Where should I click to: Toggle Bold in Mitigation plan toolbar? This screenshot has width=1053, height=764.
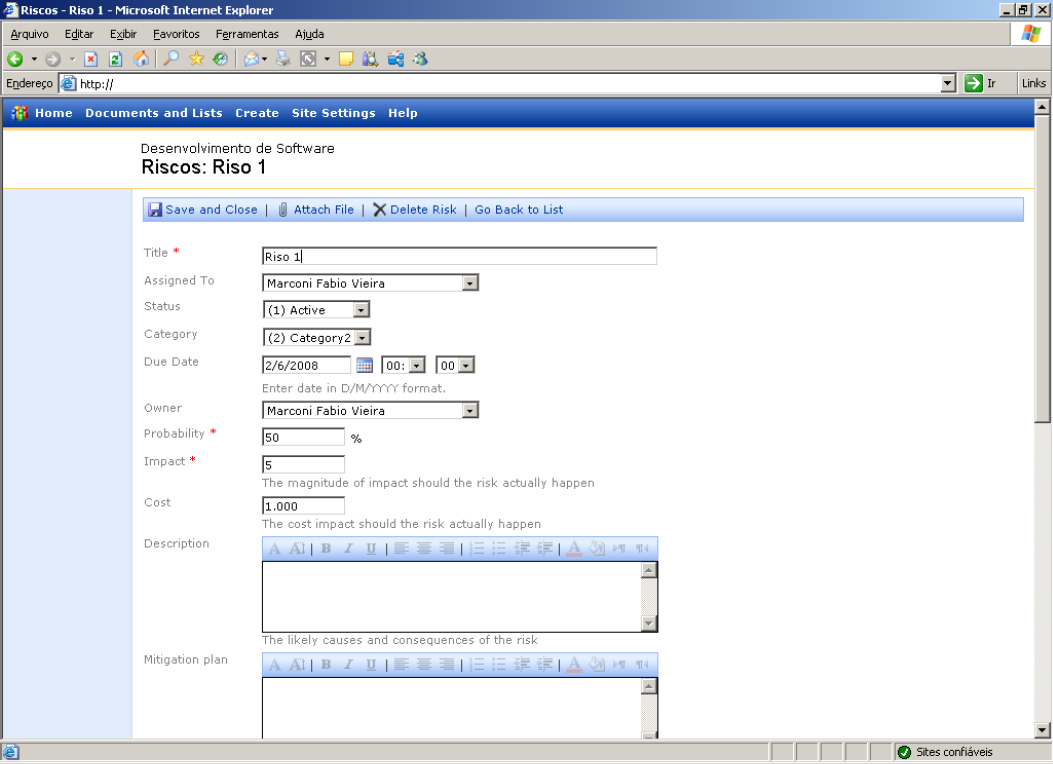coord(326,665)
